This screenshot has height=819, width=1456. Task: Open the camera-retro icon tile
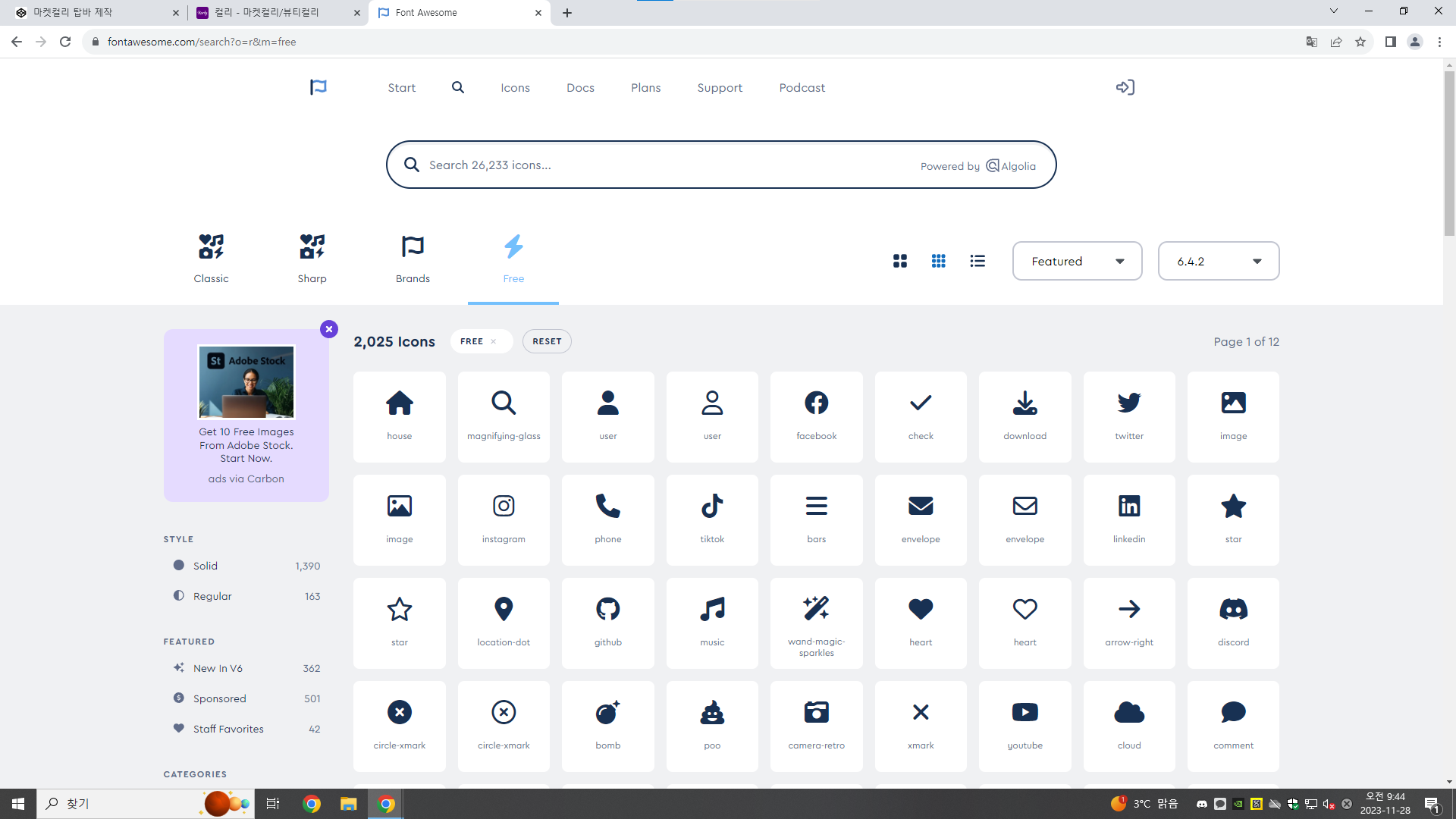816,725
